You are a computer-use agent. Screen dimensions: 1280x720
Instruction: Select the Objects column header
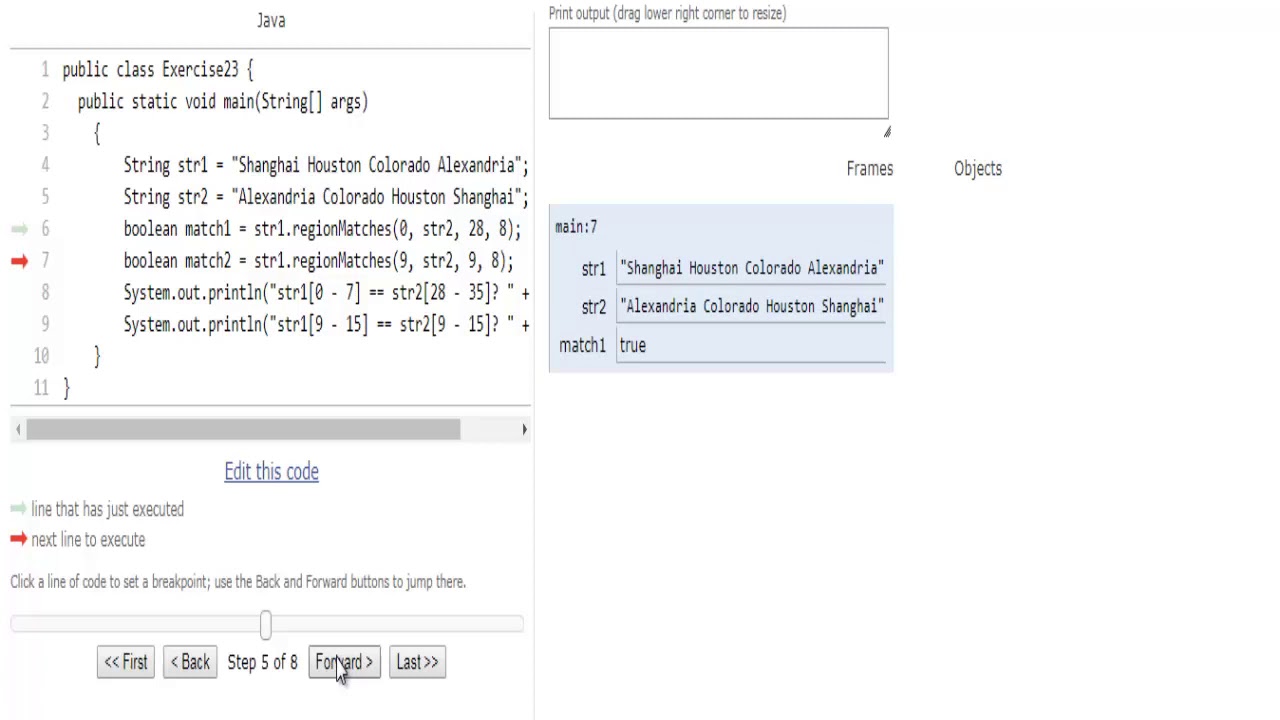977,169
